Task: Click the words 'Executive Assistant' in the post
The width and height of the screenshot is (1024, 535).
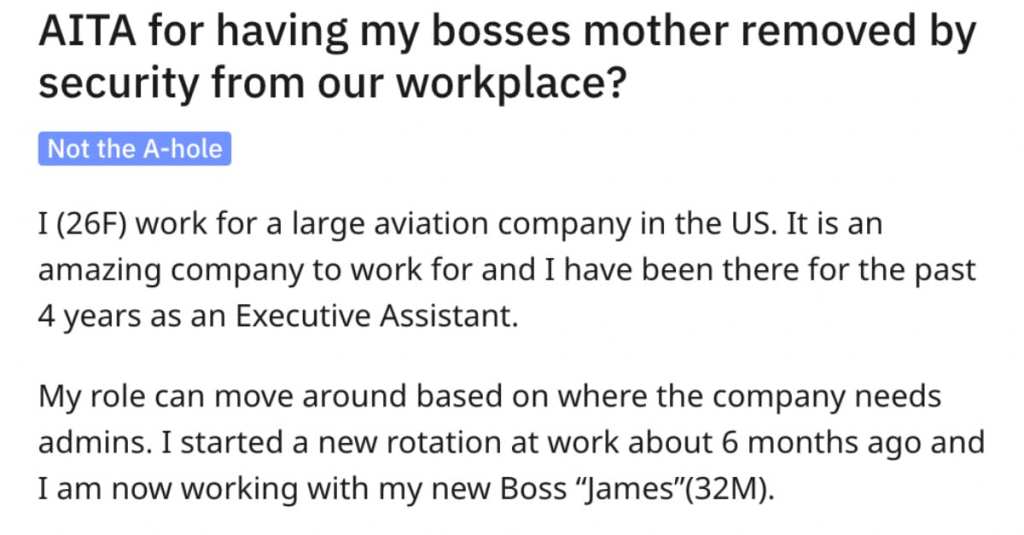Action: (x=376, y=316)
